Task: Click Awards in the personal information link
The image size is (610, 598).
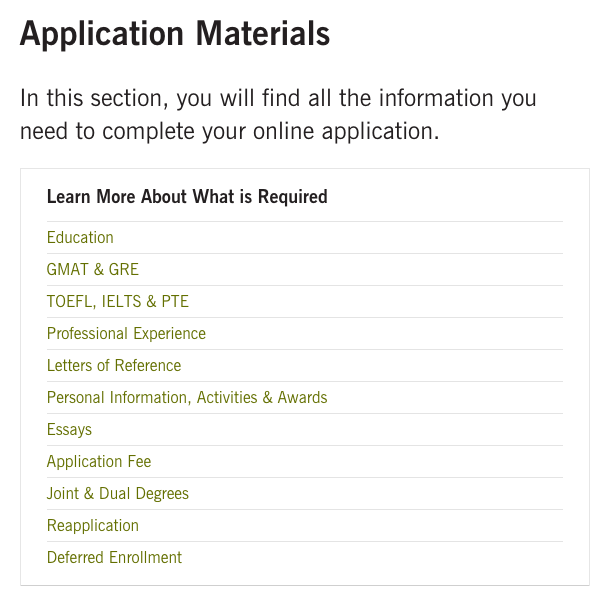Action: click(302, 398)
